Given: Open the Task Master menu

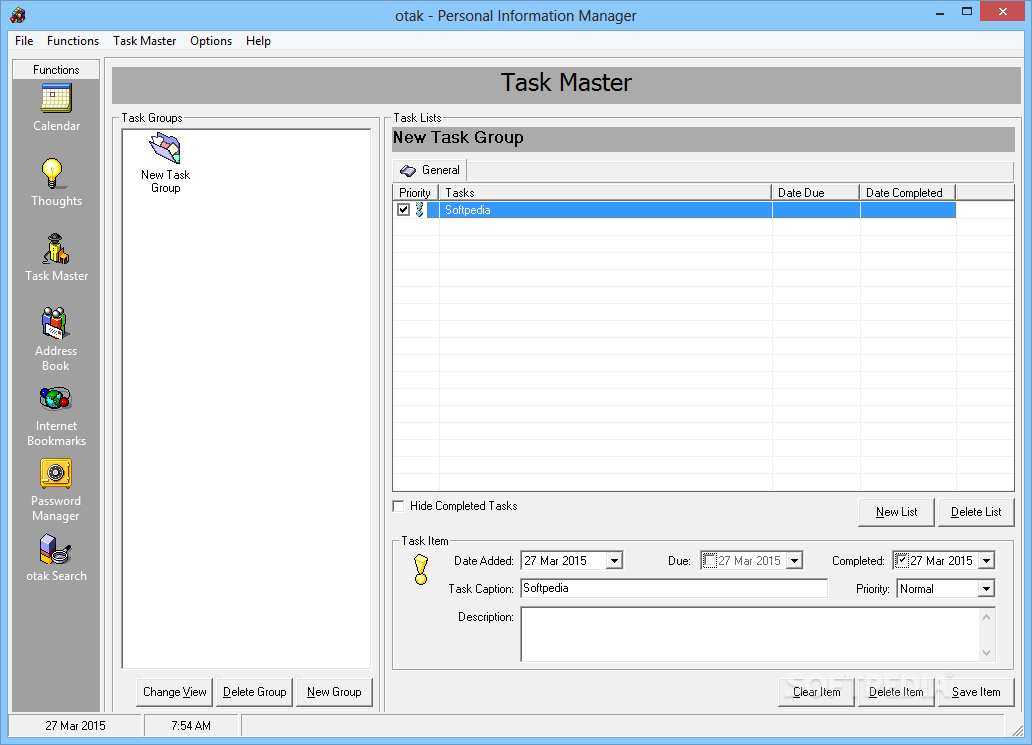Looking at the screenshot, I should pos(145,41).
